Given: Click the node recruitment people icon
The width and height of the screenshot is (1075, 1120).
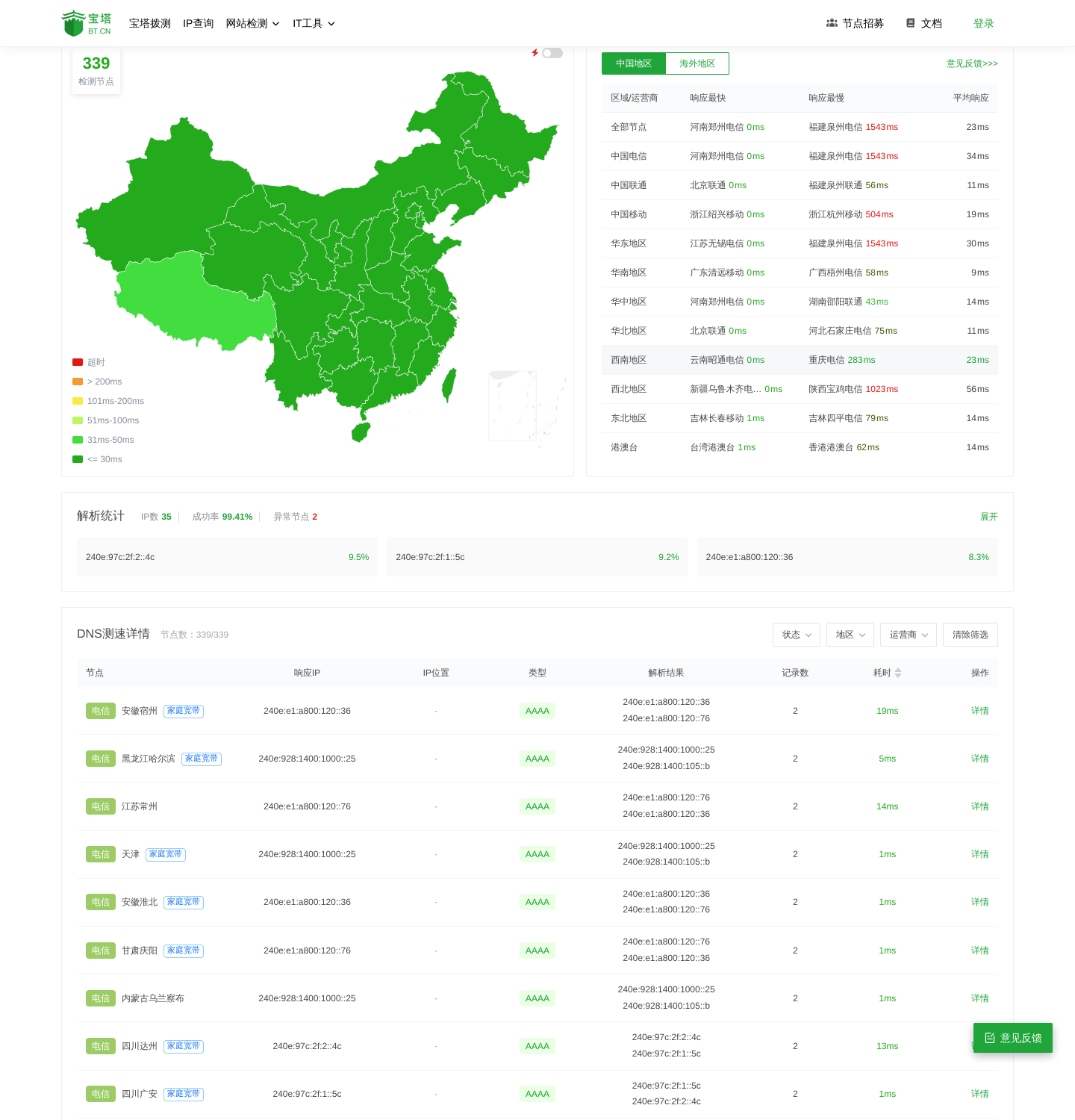Looking at the screenshot, I should pos(832,23).
